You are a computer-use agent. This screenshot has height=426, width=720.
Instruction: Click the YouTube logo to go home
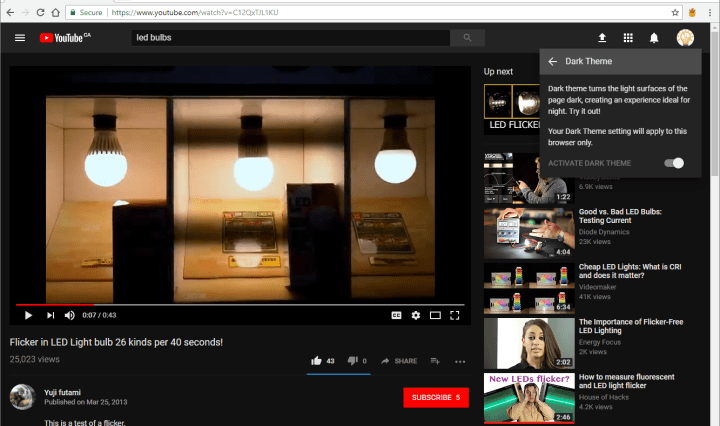click(x=64, y=38)
